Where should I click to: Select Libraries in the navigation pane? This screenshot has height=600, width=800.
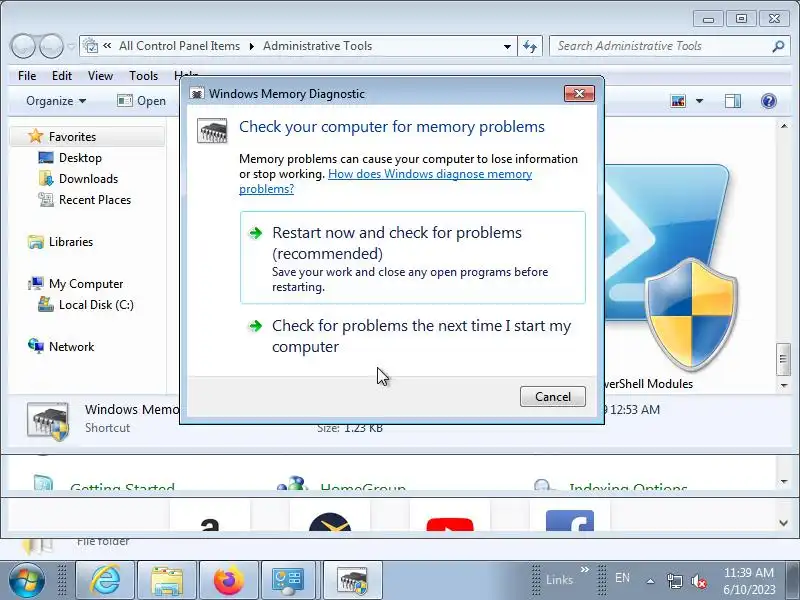(71, 242)
